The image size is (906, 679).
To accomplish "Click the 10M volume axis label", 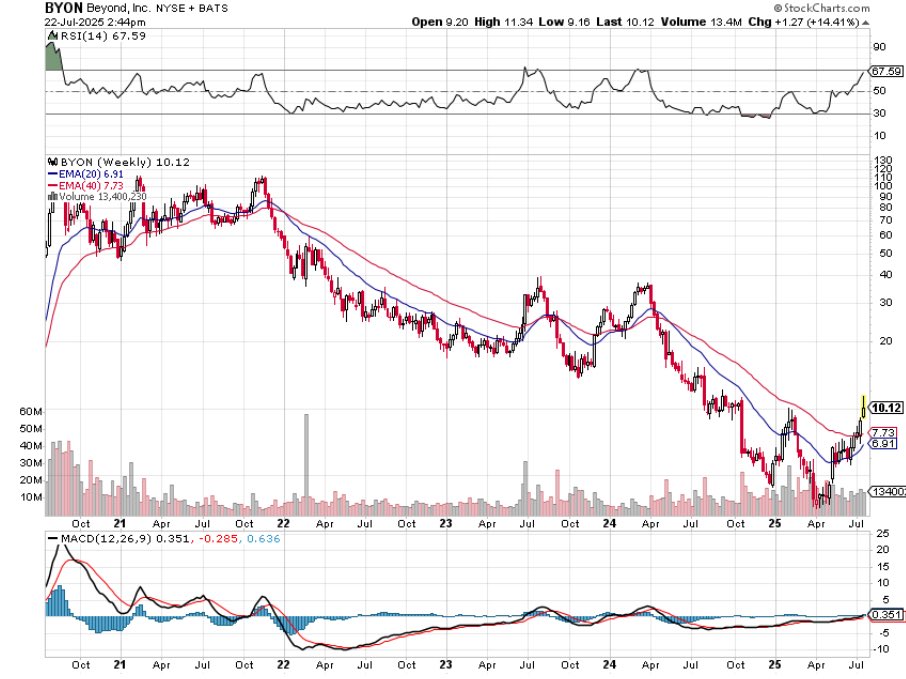I will tap(31, 498).
